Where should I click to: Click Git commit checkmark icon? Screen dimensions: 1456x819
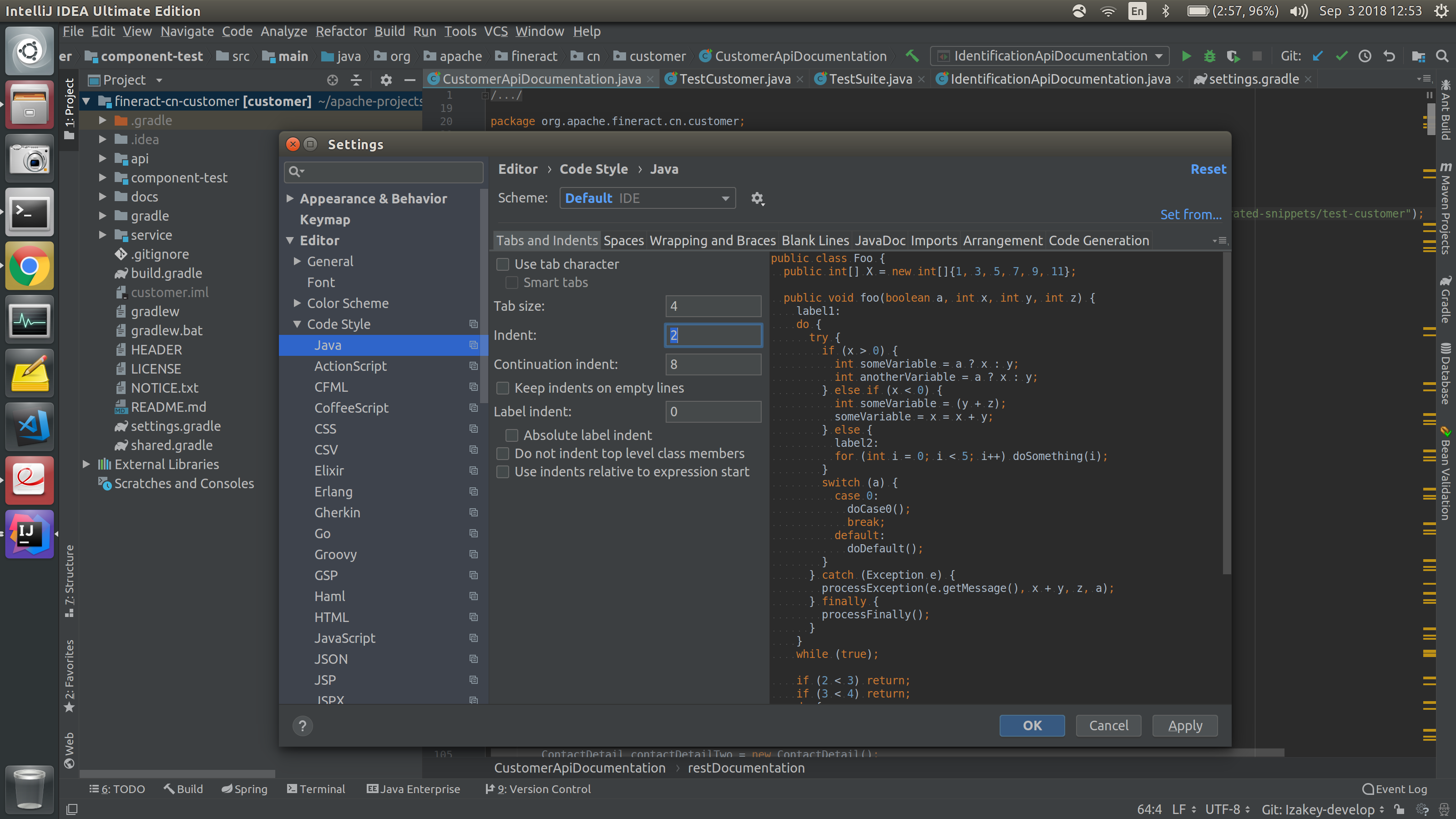1341,56
